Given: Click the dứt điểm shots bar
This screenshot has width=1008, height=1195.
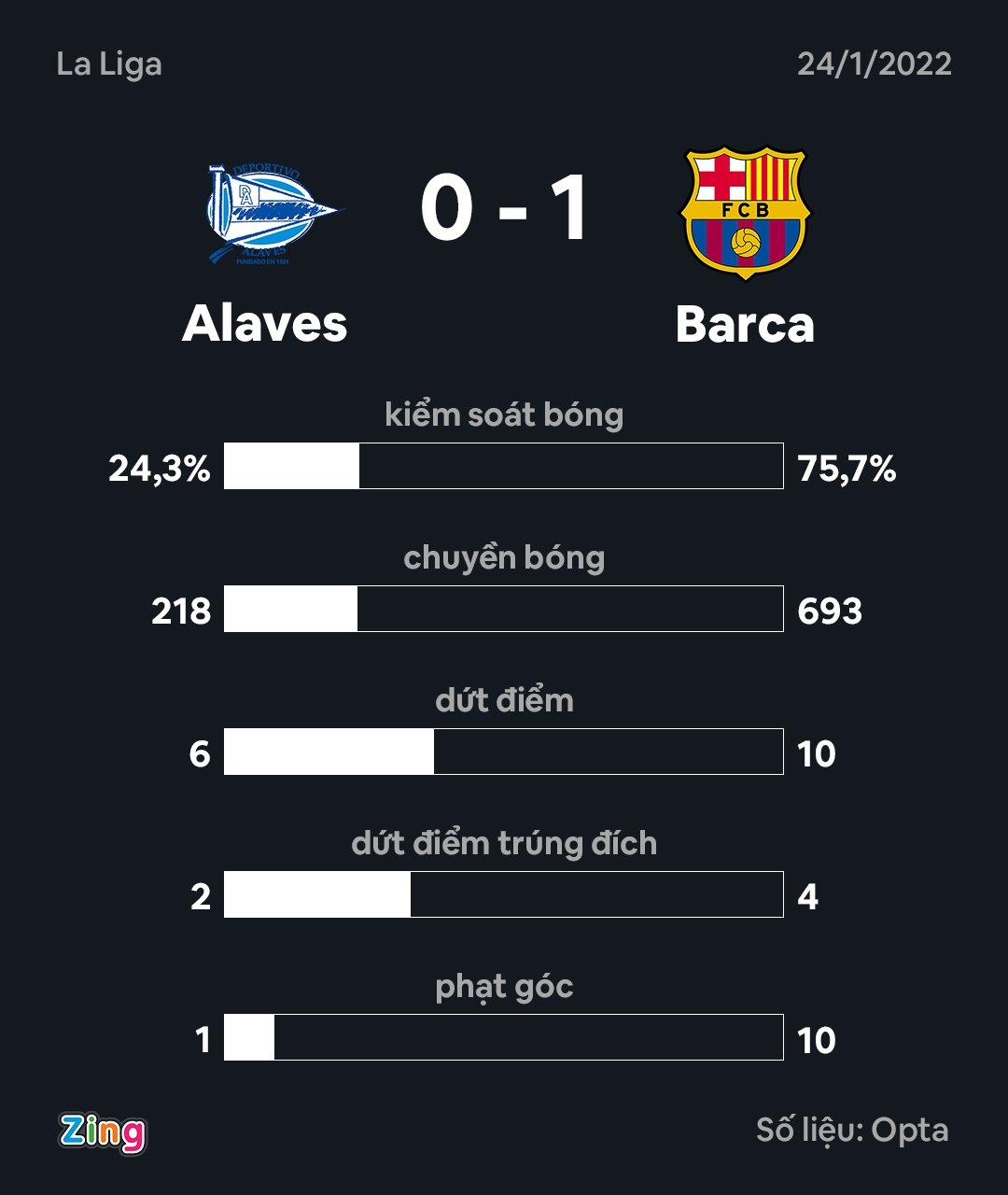Looking at the screenshot, I should 503,752.
